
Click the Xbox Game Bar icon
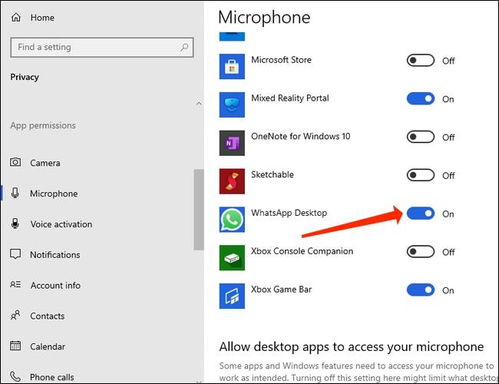click(x=232, y=296)
